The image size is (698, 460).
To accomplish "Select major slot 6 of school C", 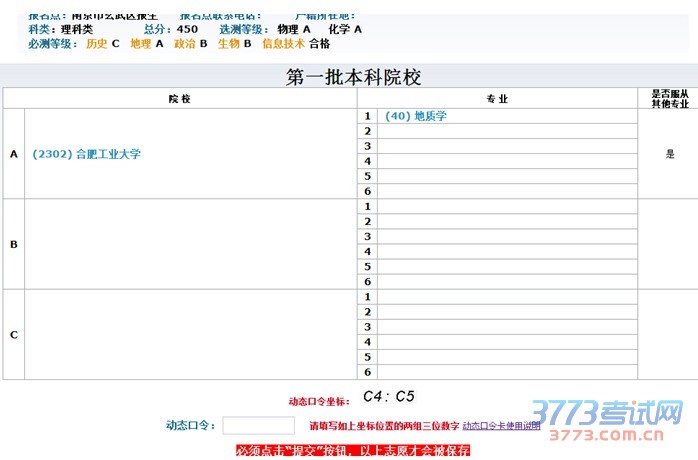I will click(x=507, y=372).
